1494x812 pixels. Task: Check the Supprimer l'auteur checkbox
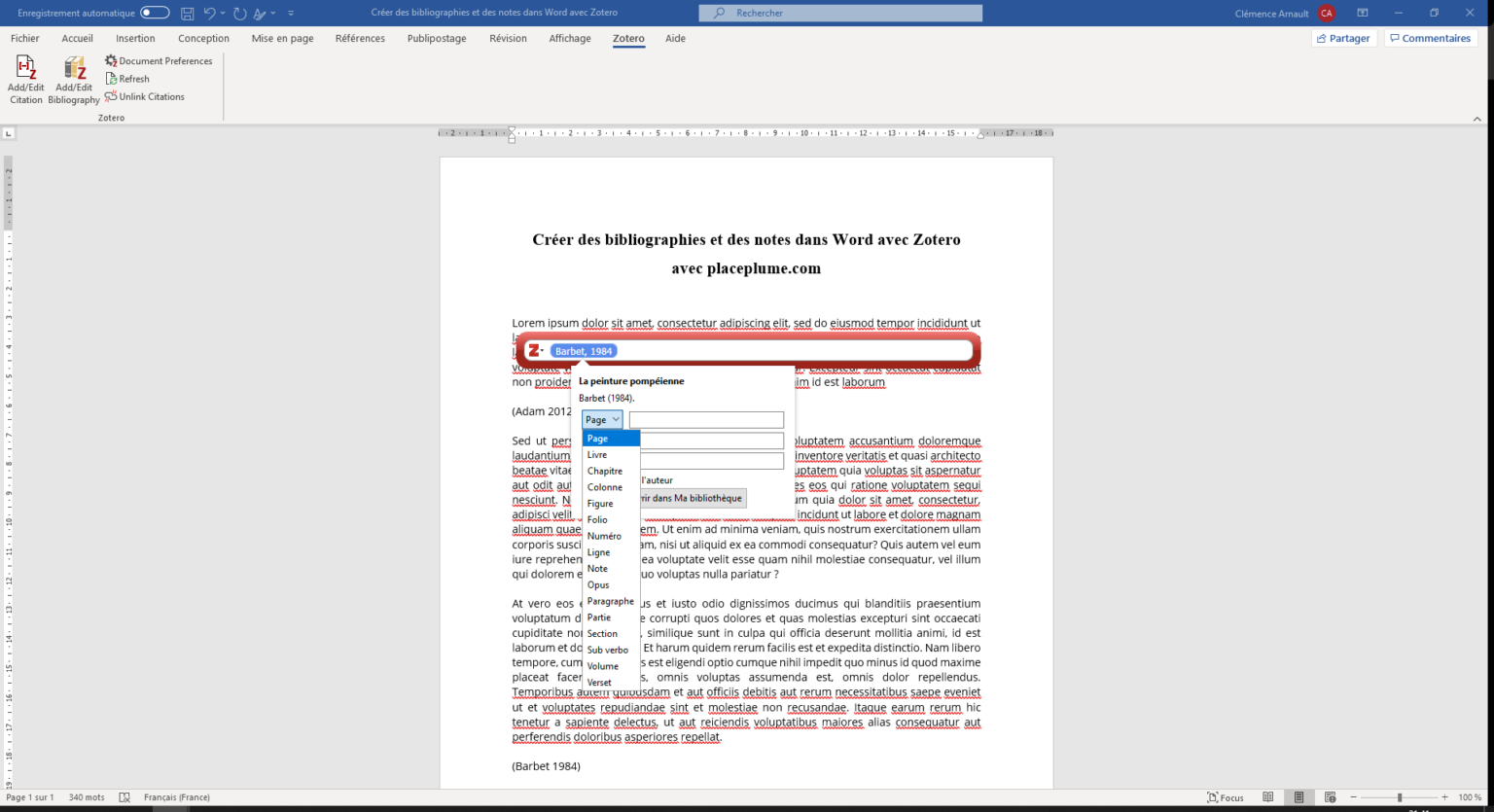(x=587, y=479)
